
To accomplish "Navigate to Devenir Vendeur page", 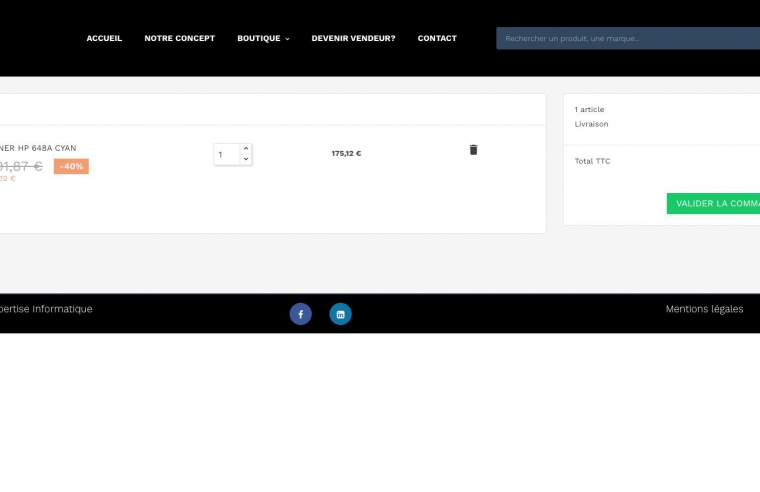I will pyautogui.click(x=353, y=38).
